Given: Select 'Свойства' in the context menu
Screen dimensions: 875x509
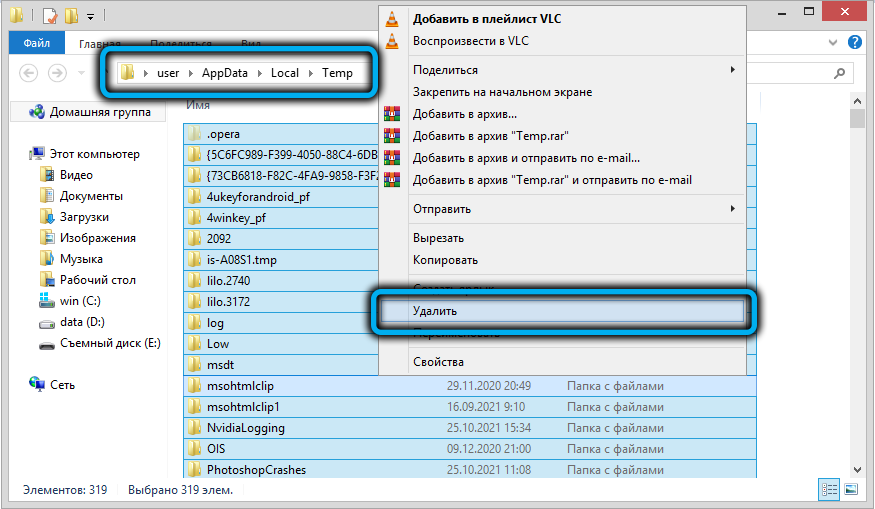Looking at the screenshot, I should point(437,362).
